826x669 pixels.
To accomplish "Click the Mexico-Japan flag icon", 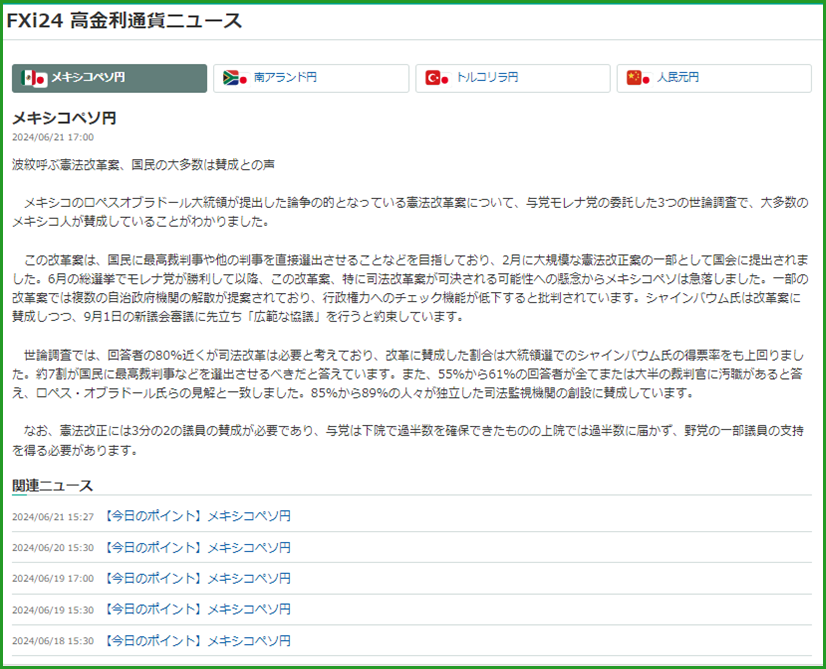I will point(34,78).
